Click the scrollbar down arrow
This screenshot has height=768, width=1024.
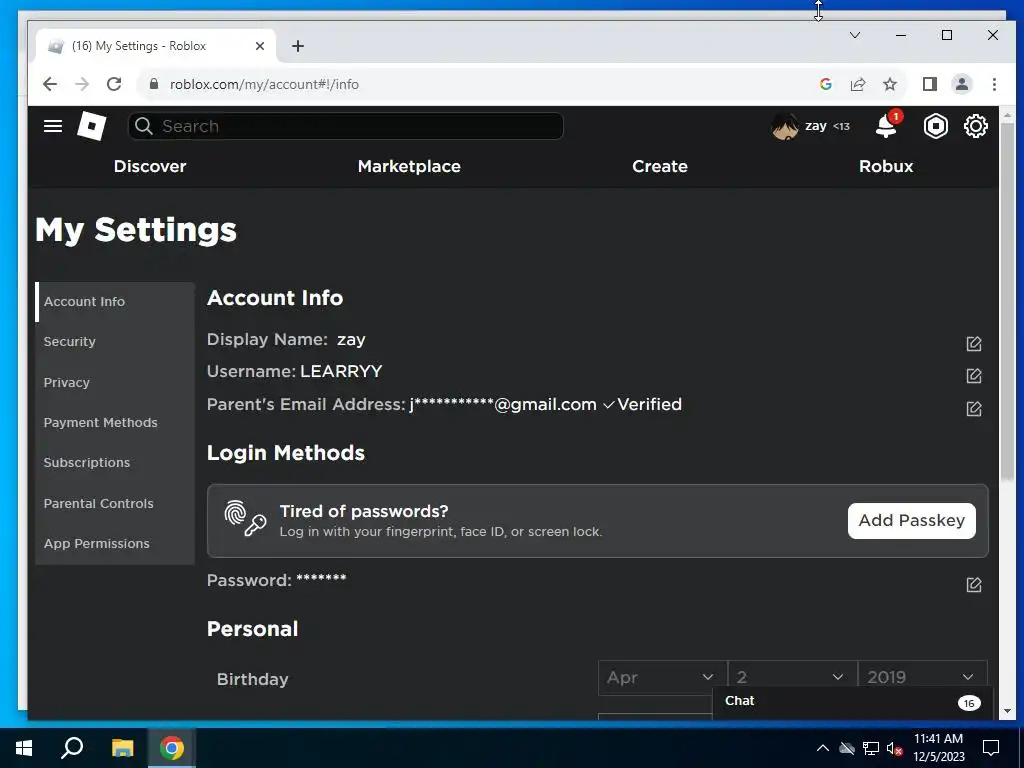[x=1007, y=711]
